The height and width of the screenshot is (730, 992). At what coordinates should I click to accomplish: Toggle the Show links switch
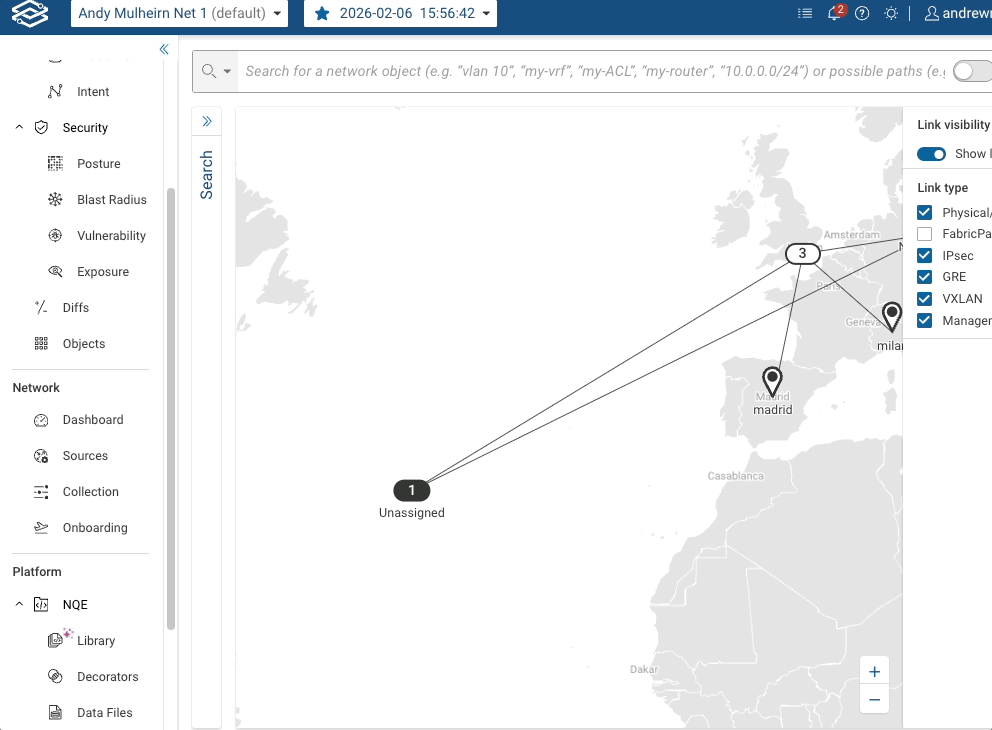[931, 154]
